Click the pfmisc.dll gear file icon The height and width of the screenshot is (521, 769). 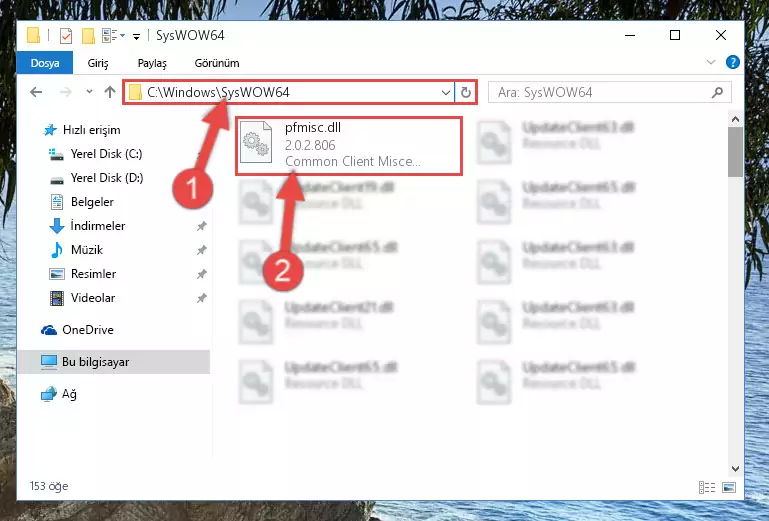click(256, 142)
